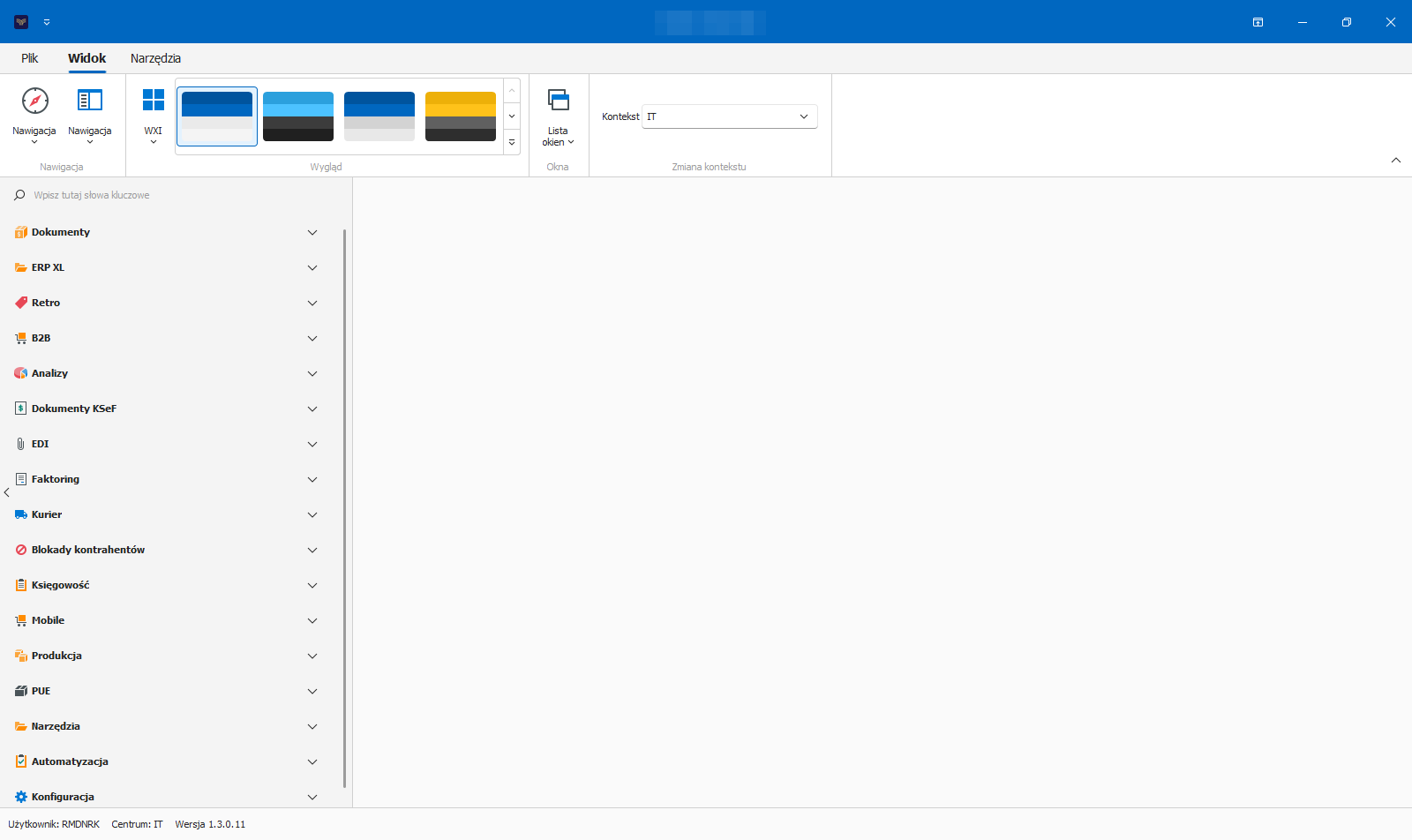Expand the ERP XL section chevron
1412x840 pixels.
312,267
